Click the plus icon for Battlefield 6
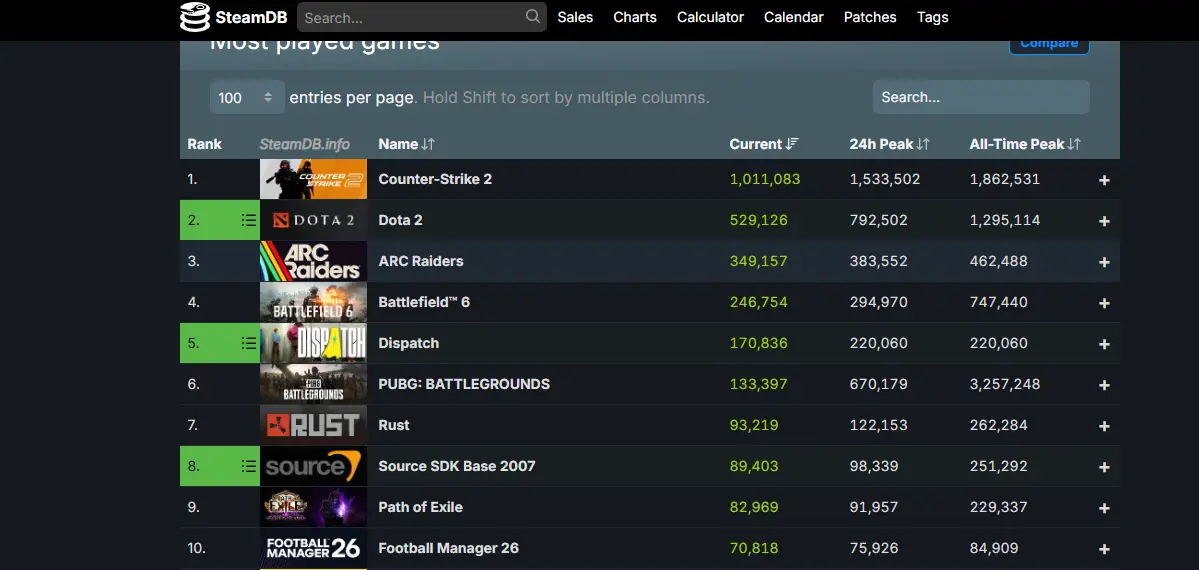Viewport: 1199px width, 570px height. (1104, 303)
